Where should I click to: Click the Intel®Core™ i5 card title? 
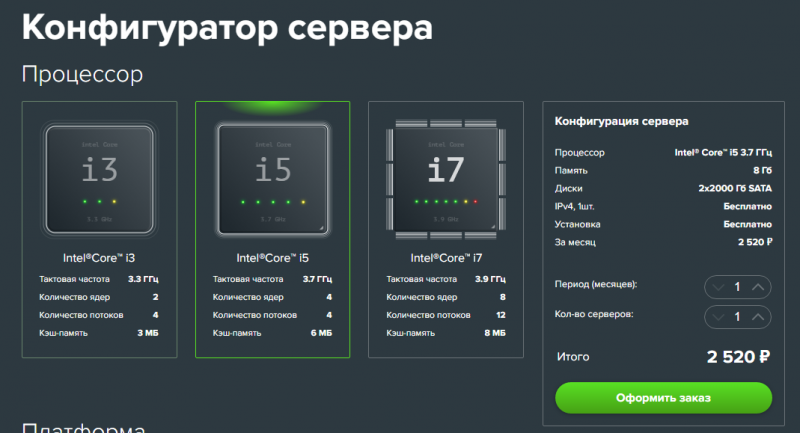pos(272,258)
